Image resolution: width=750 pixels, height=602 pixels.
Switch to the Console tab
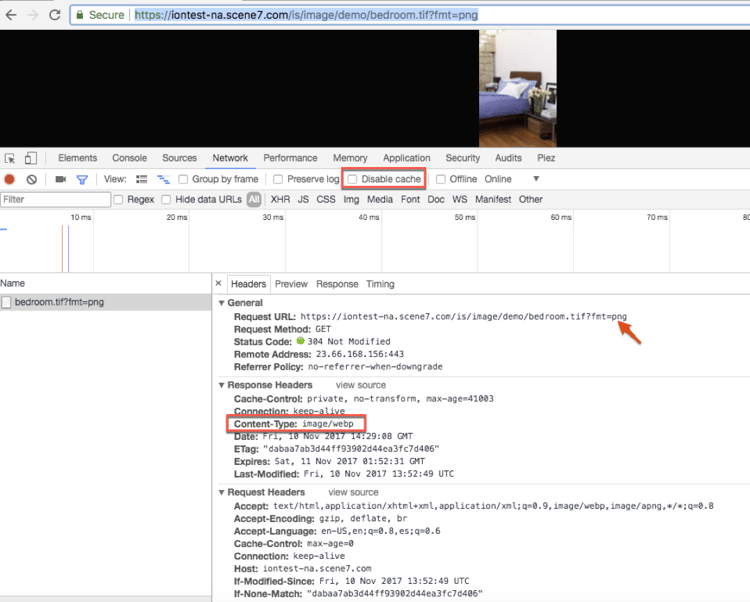point(130,158)
